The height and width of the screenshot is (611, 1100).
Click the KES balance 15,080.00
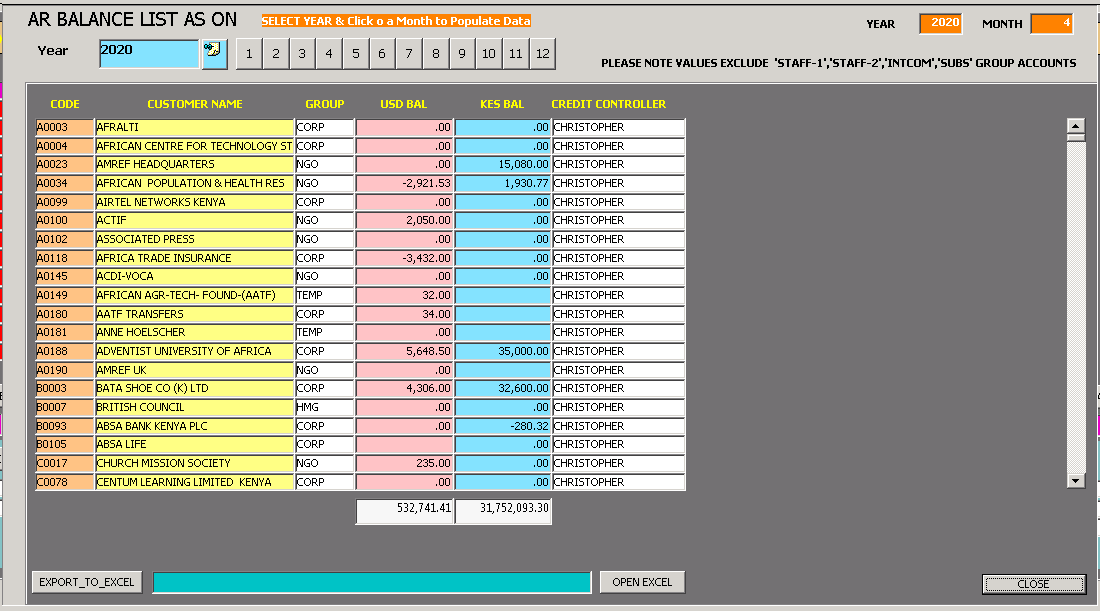pos(502,164)
